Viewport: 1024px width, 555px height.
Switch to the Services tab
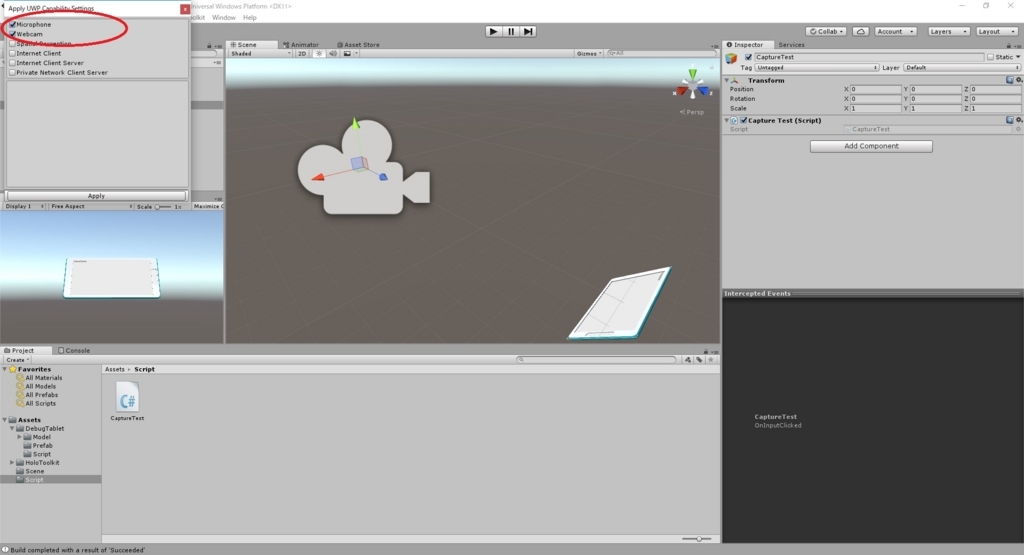[791, 45]
